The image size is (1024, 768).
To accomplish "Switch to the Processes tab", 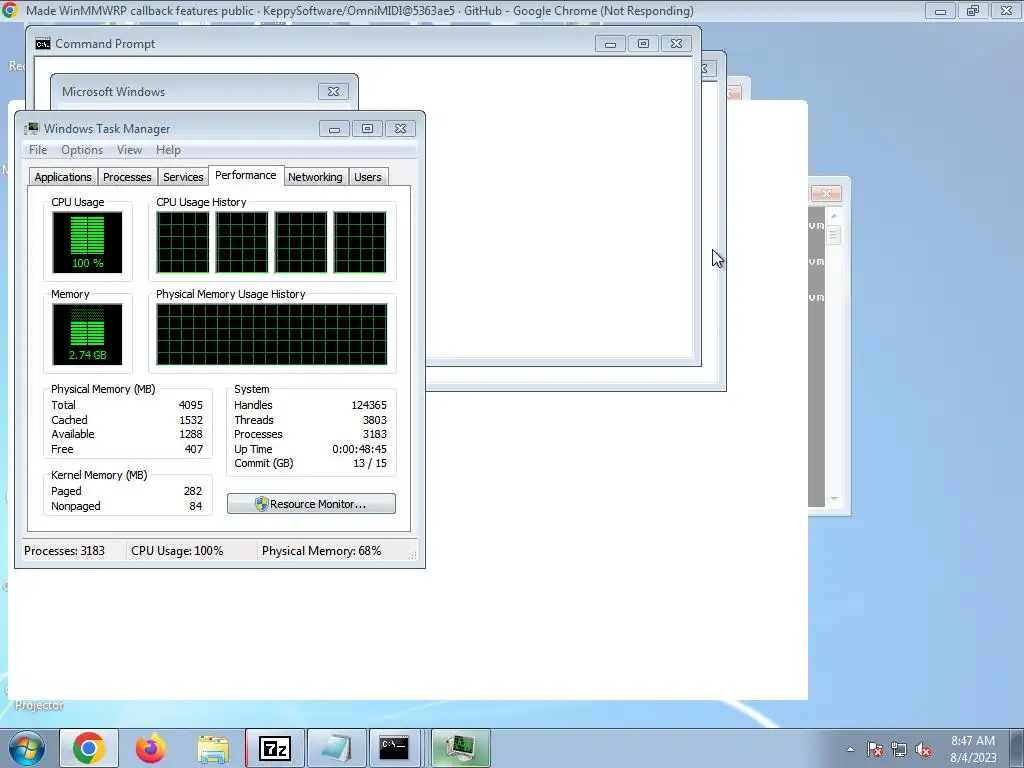I will [x=127, y=177].
